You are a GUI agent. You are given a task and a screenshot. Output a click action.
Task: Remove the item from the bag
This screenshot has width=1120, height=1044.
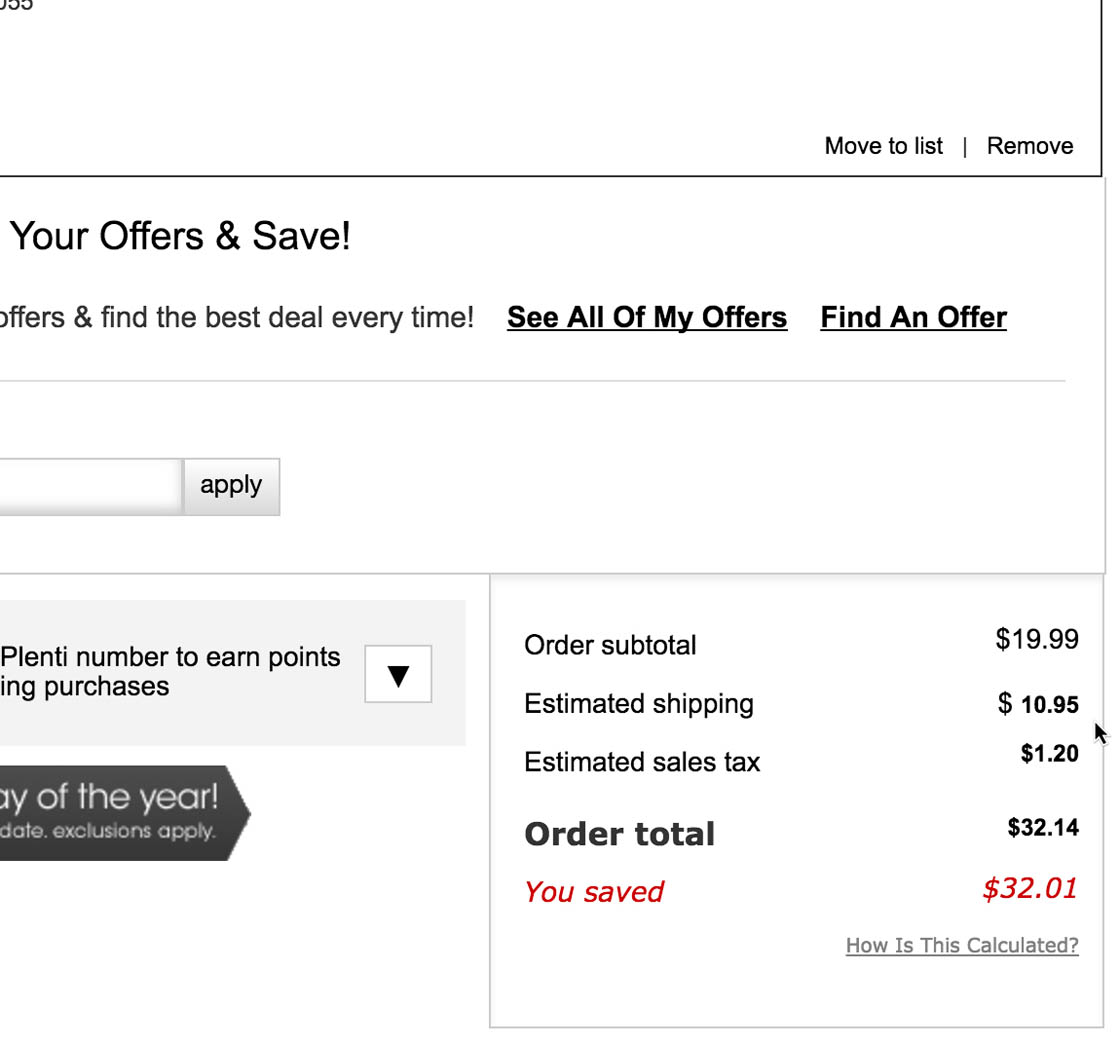tap(1029, 146)
